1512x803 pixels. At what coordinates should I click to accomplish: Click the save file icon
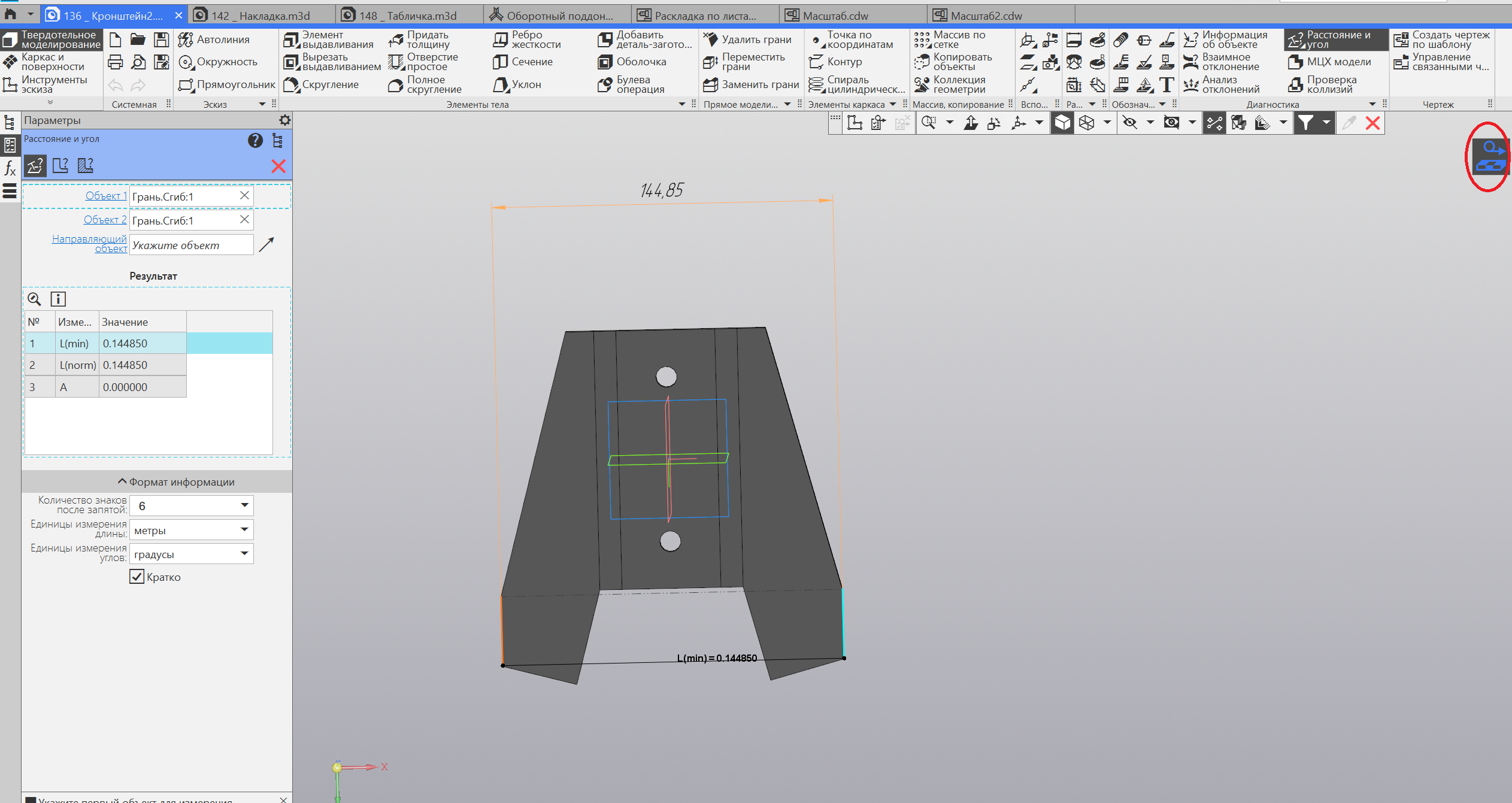point(161,40)
